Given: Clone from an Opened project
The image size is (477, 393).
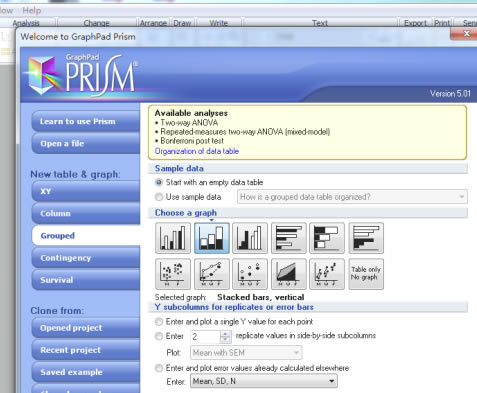Looking at the screenshot, I should pos(86,328).
